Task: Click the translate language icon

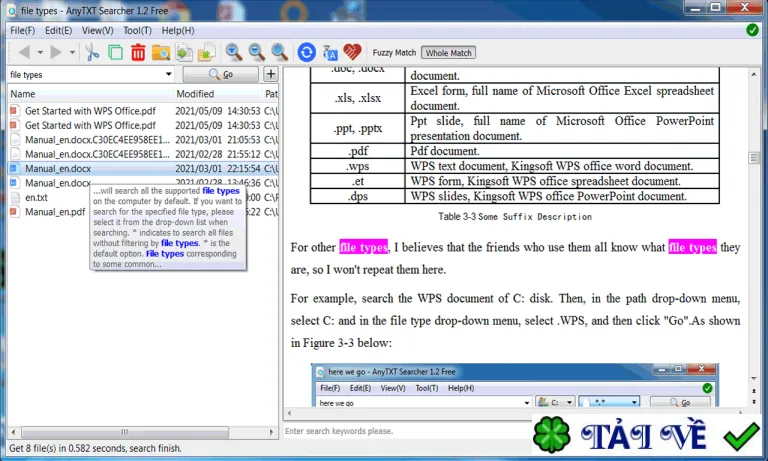Action: [x=330, y=52]
